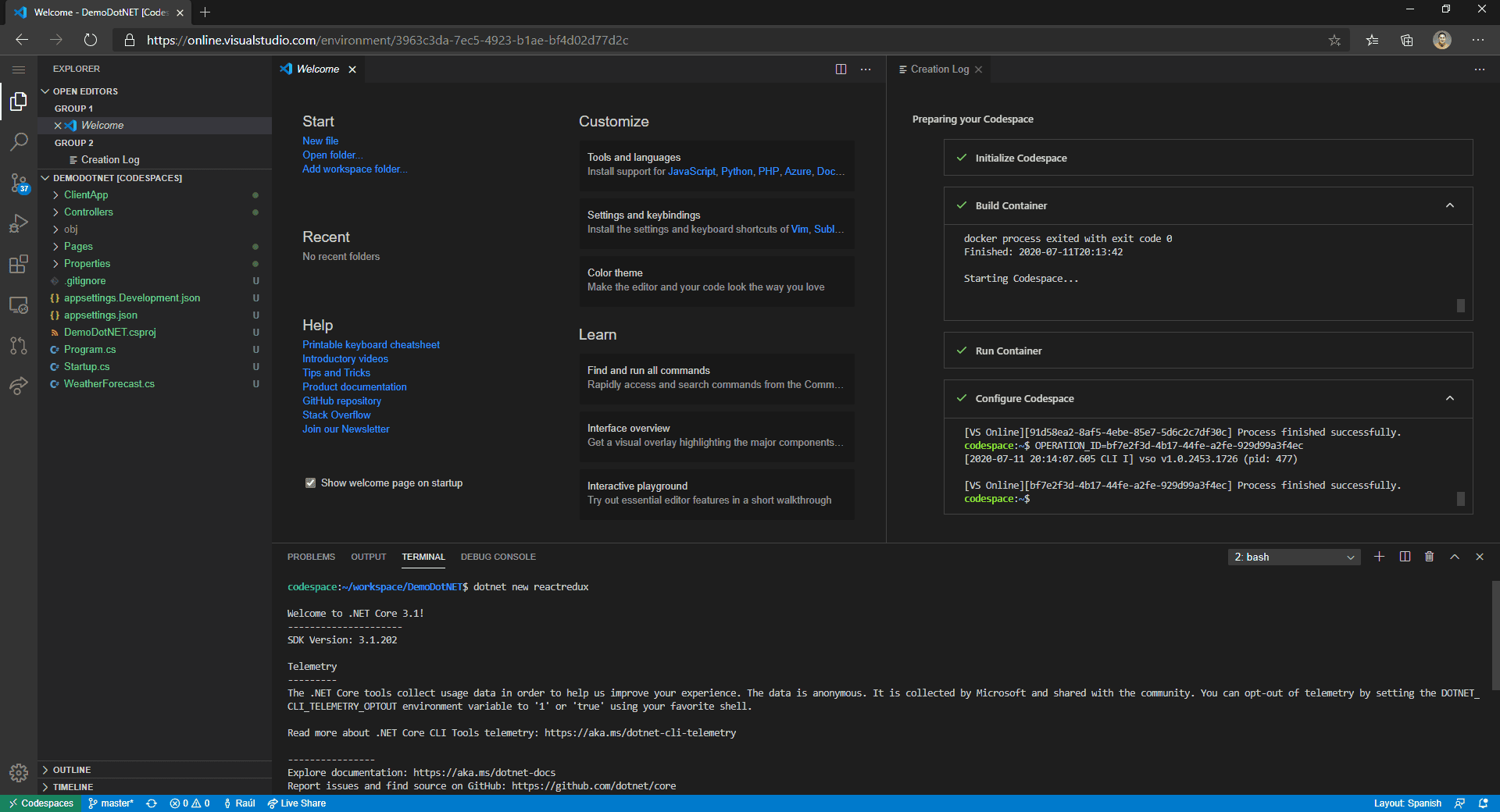
Task: Create a new terminal with plus icon
Action: click(x=1379, y=557)
